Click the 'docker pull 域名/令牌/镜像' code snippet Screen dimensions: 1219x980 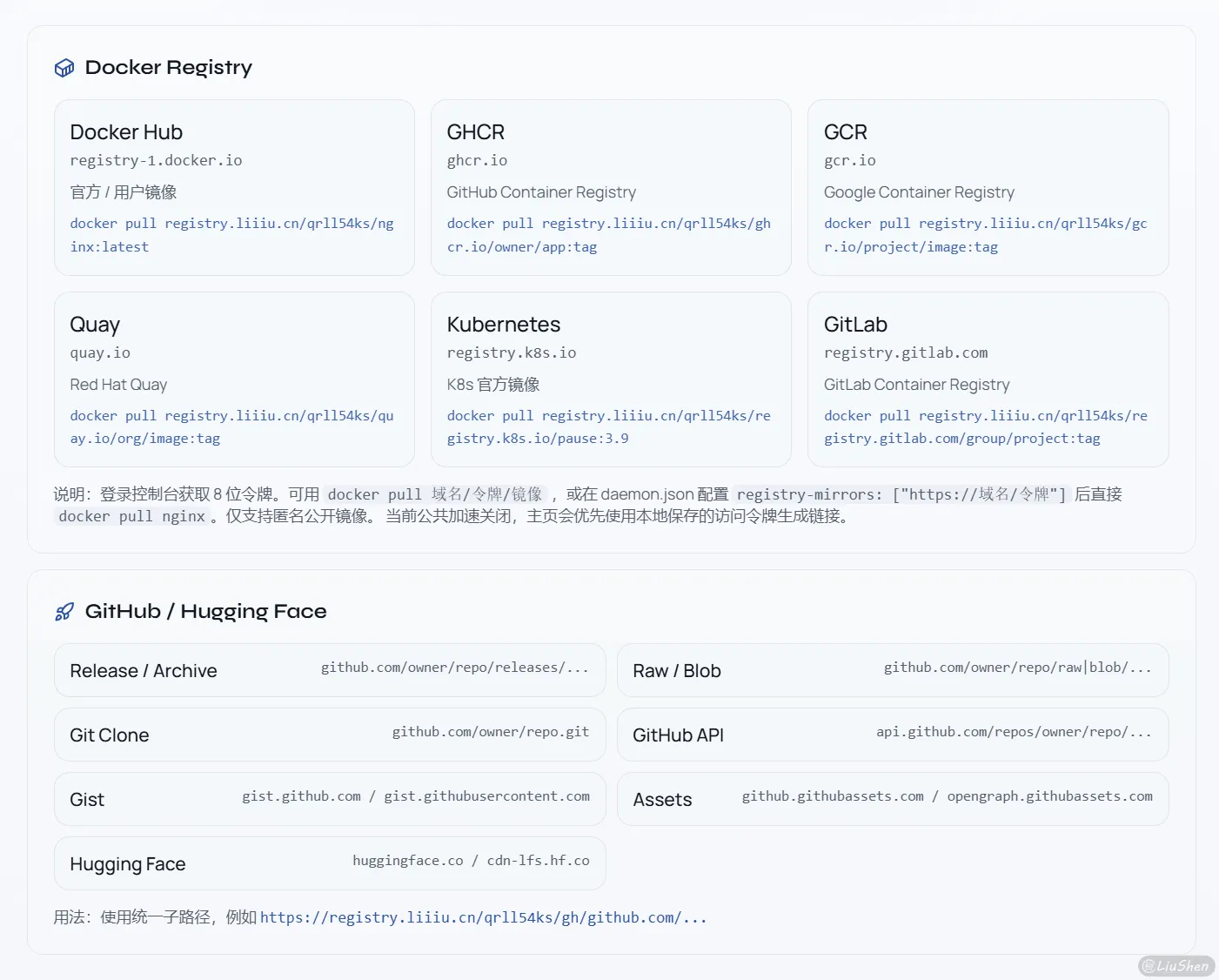pyautogui.click(x=435, y=494)
